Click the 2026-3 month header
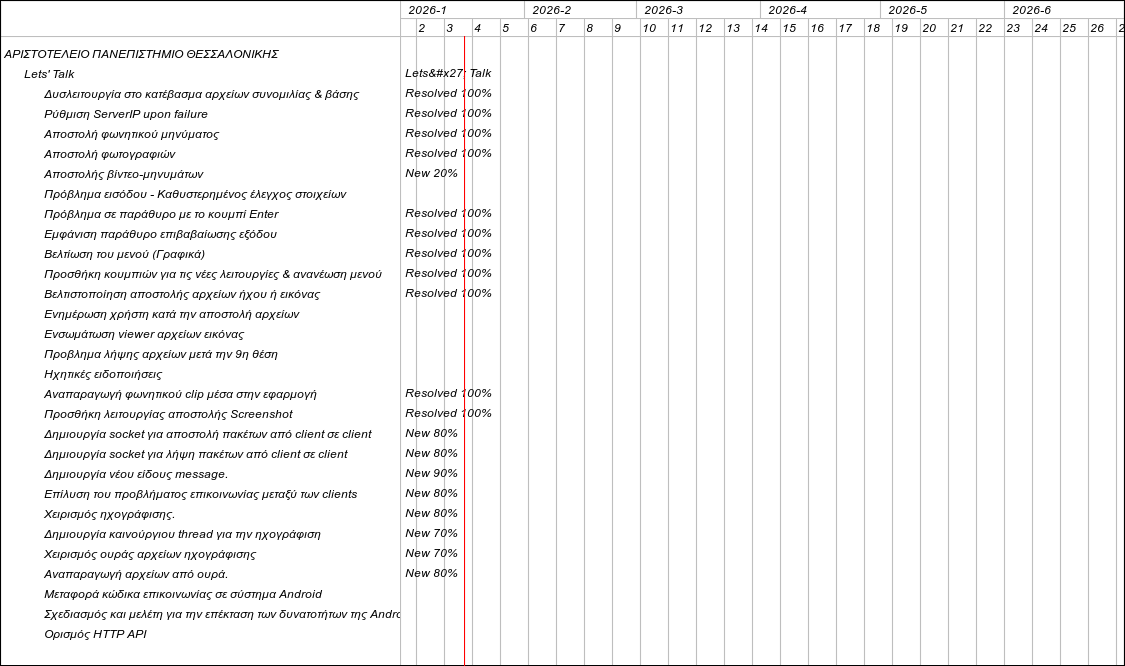The height and width of the screenshot is (666, 1125). click(663, 10)
